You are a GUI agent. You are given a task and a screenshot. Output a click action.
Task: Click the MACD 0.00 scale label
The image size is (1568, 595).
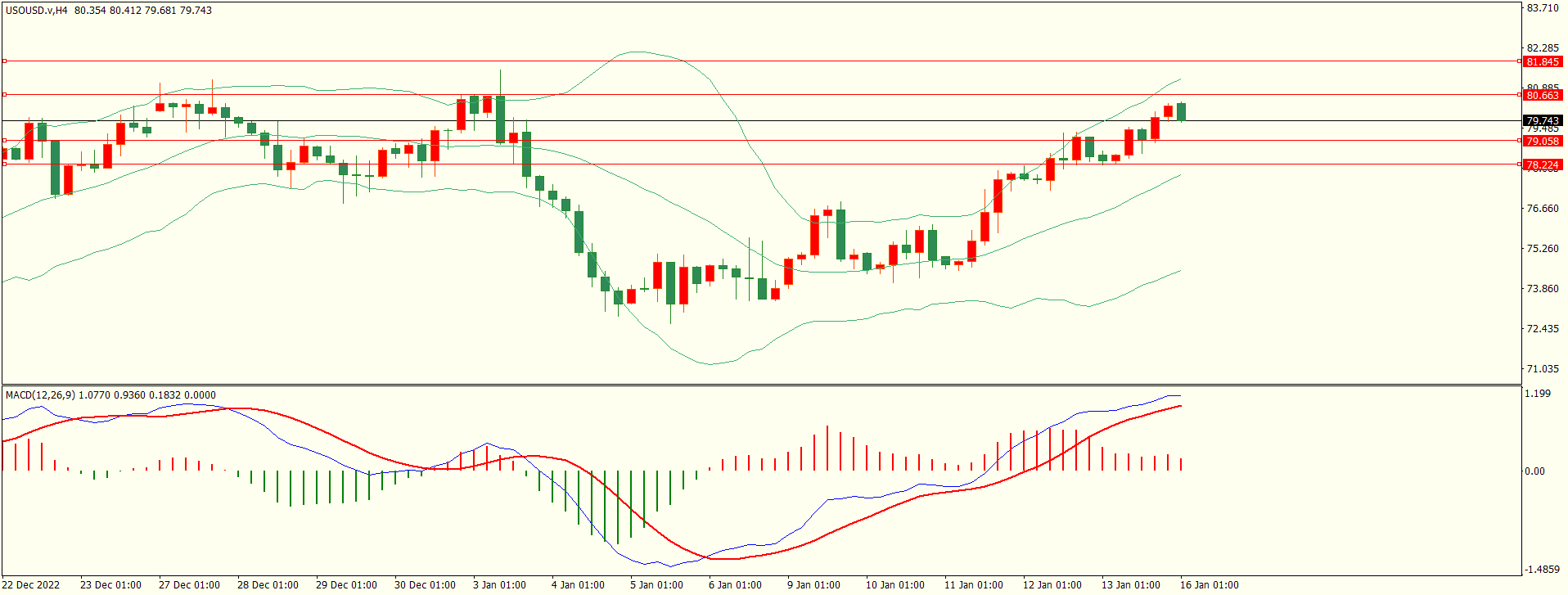pyautogui.click(x=1534, y=471)
